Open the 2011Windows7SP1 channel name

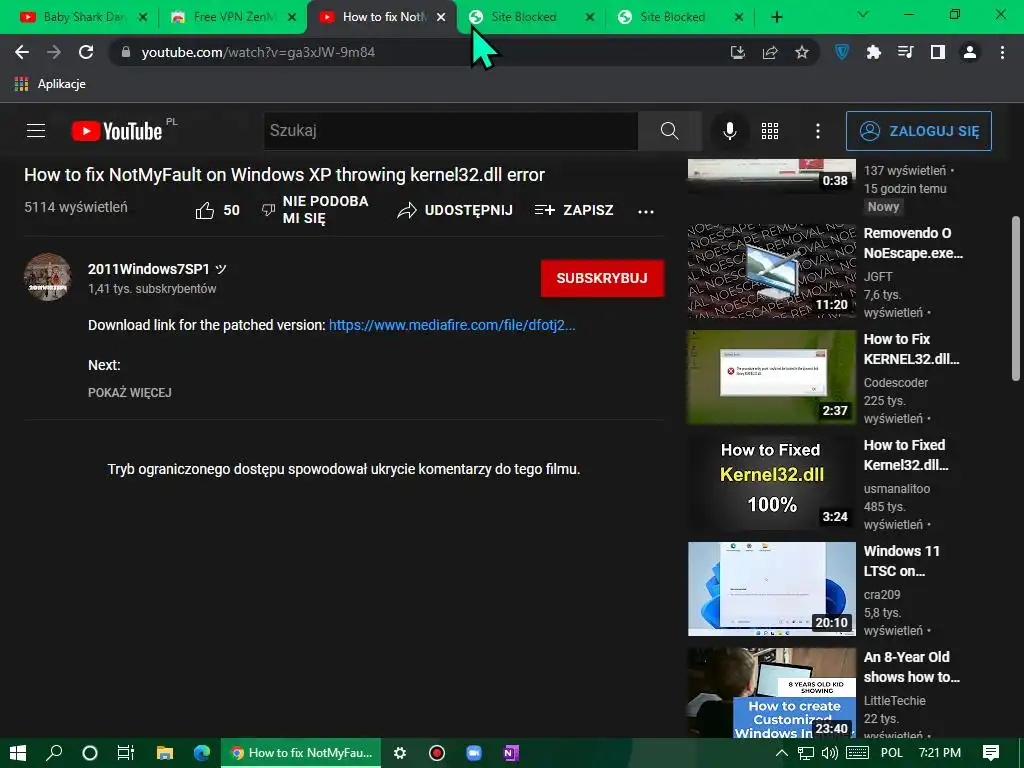tap(149, 269)
